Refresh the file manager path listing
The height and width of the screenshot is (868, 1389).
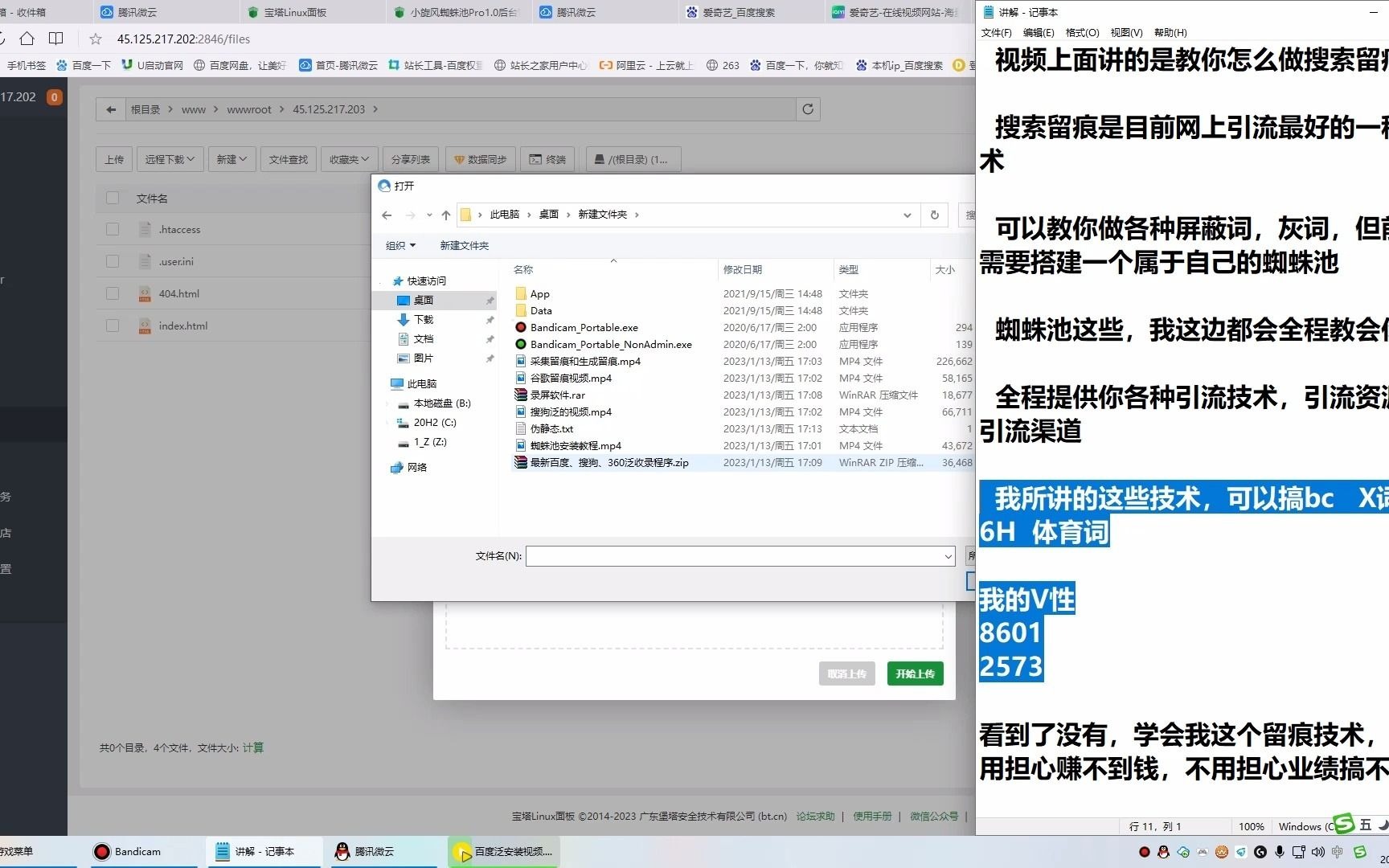[x=808, y=109]
